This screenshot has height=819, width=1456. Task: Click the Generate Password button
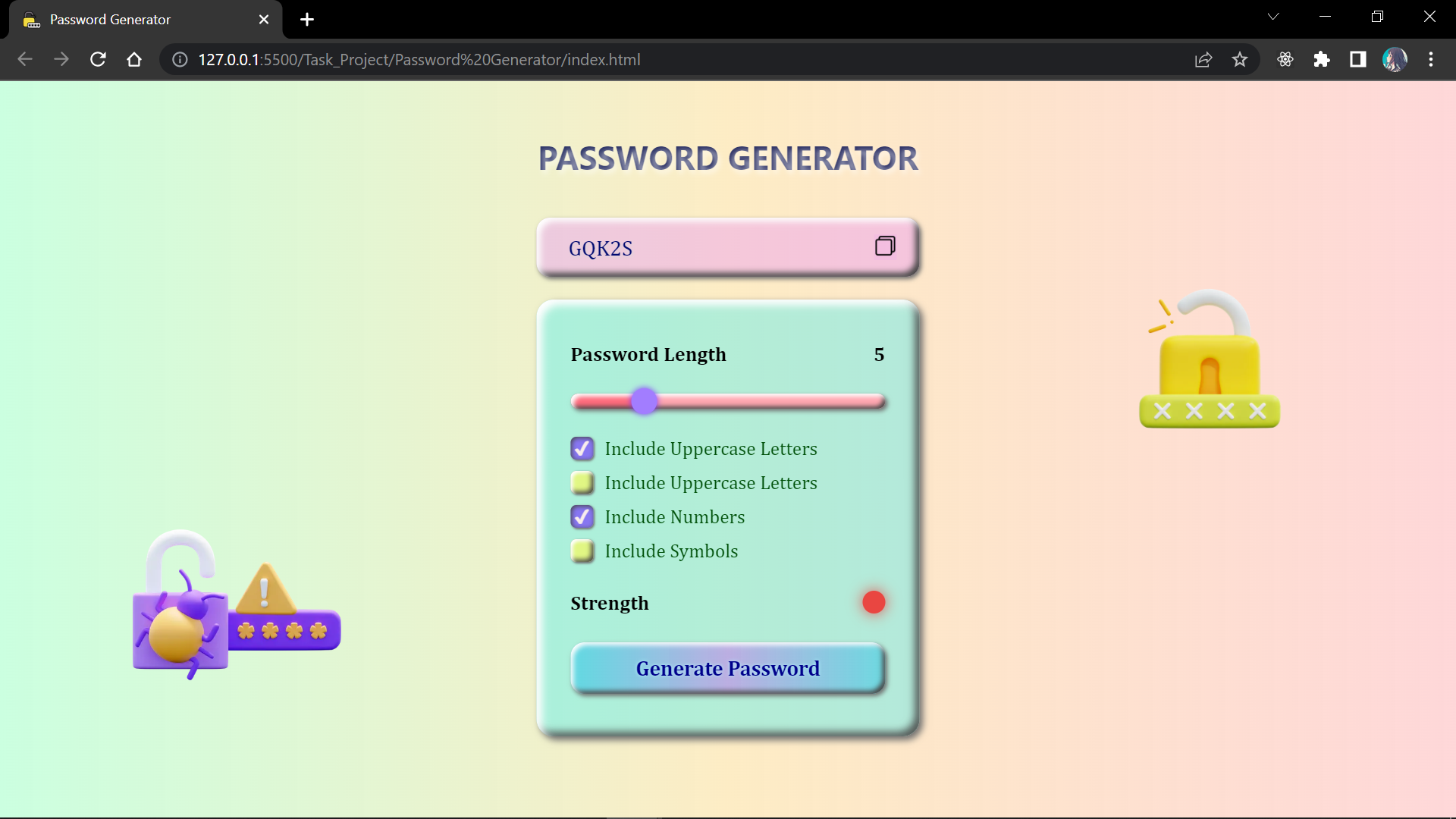(x=727, y=668)
